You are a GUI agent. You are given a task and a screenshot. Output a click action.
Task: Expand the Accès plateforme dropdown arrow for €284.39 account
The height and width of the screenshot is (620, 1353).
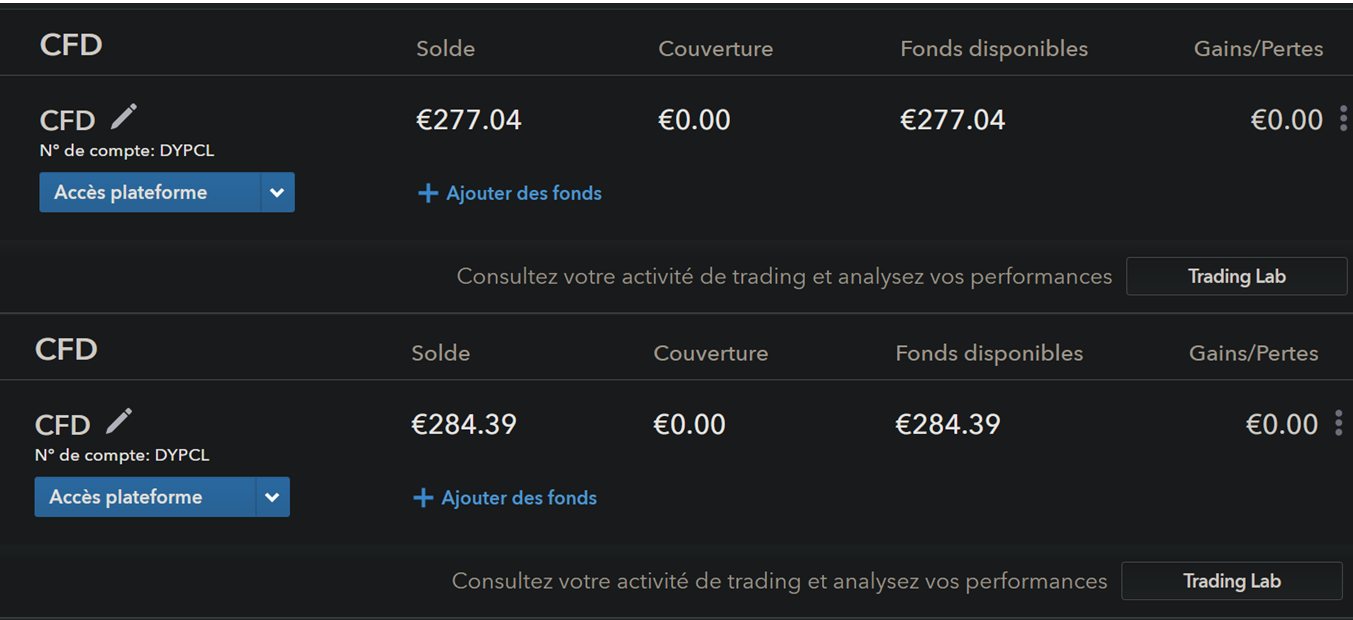point(272,497)
